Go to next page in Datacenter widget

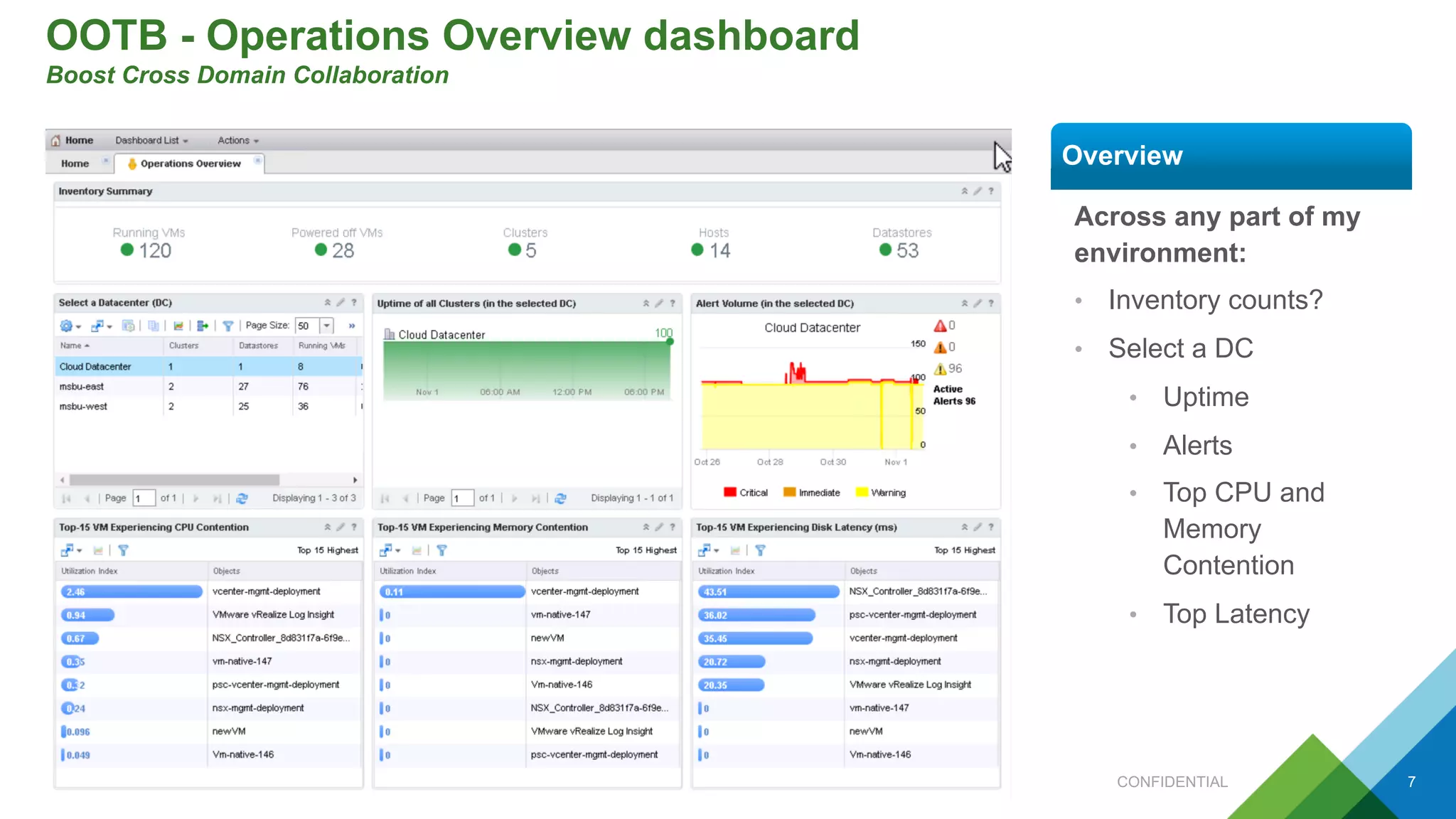(196, 498)
